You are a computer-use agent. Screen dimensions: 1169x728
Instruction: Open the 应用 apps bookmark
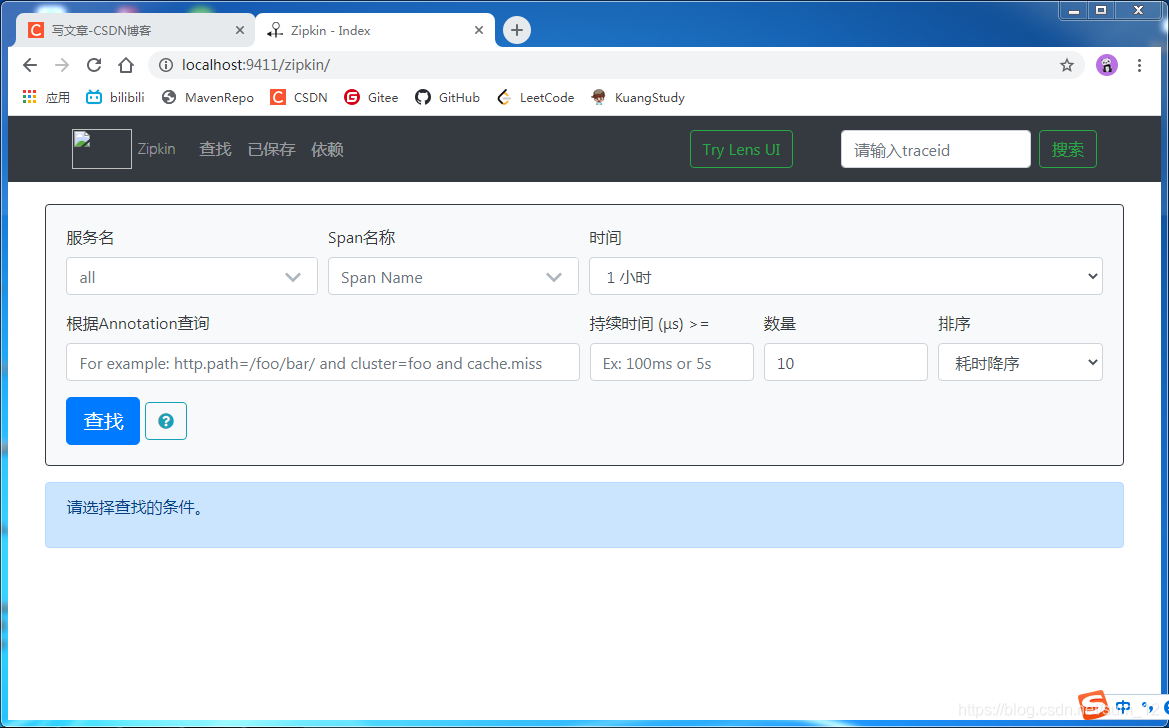click(x=46, y=98)
